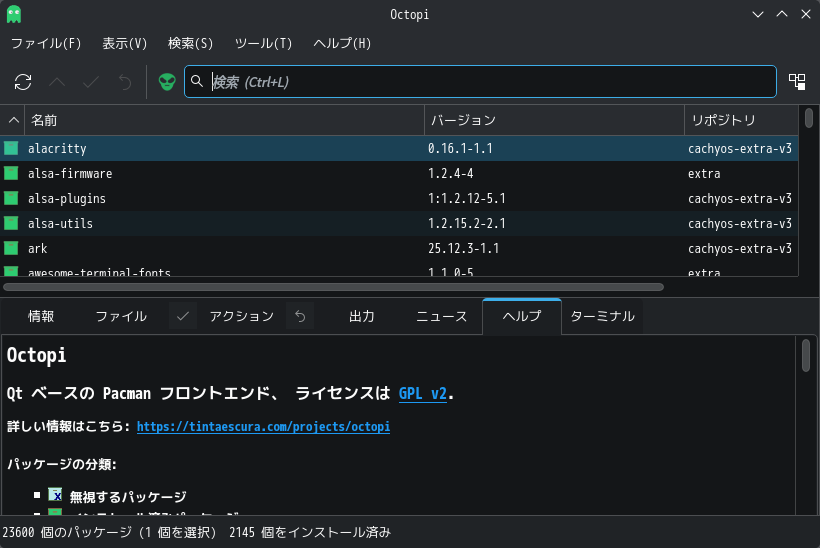The image size is (820, 548).
Task: Focus the 検索 (Ctrl+L) search field
Action: (x=480, y=82)
